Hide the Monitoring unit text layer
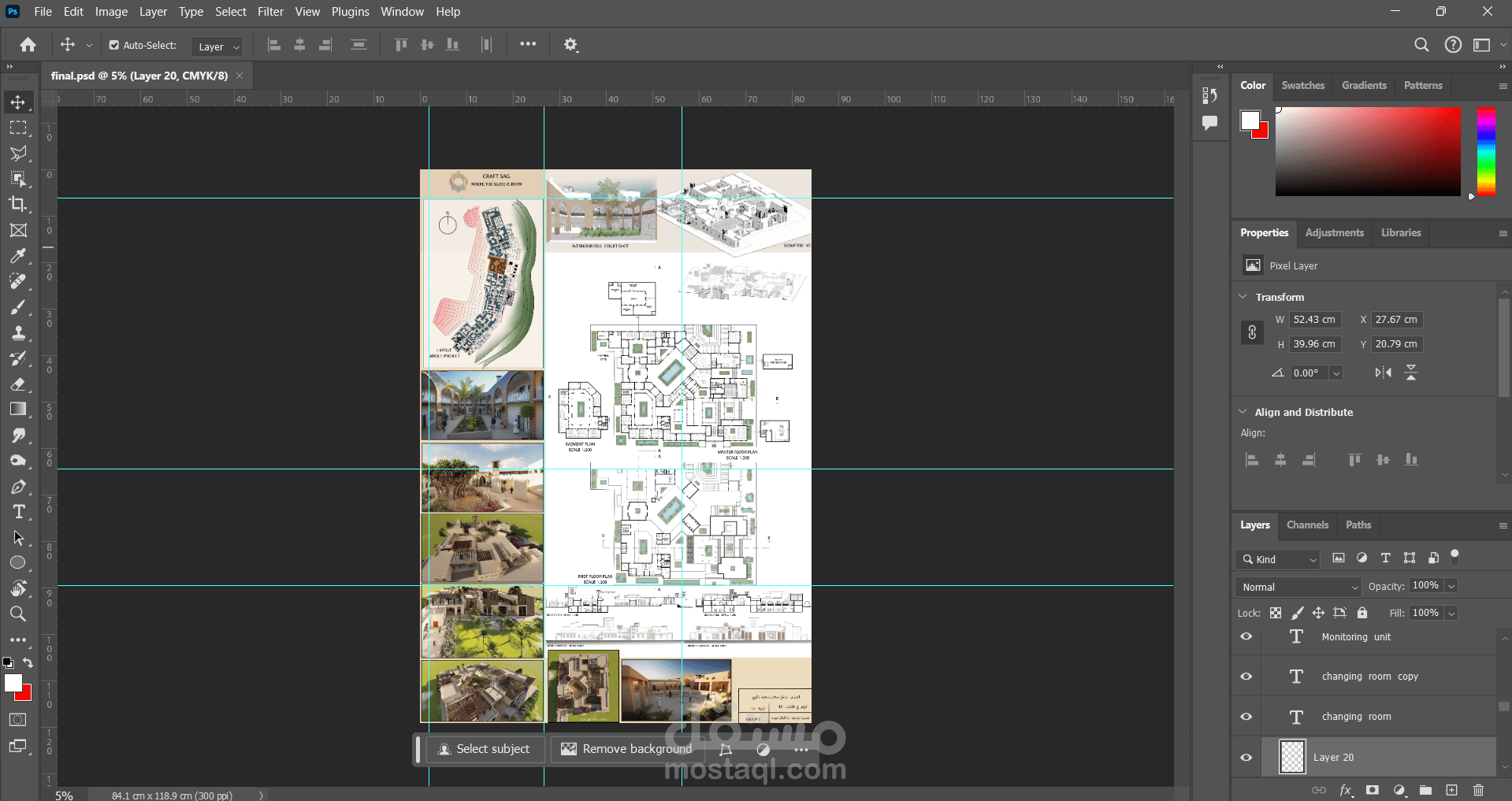Viewport: 1512px width, 801px height. (1246, 636)
